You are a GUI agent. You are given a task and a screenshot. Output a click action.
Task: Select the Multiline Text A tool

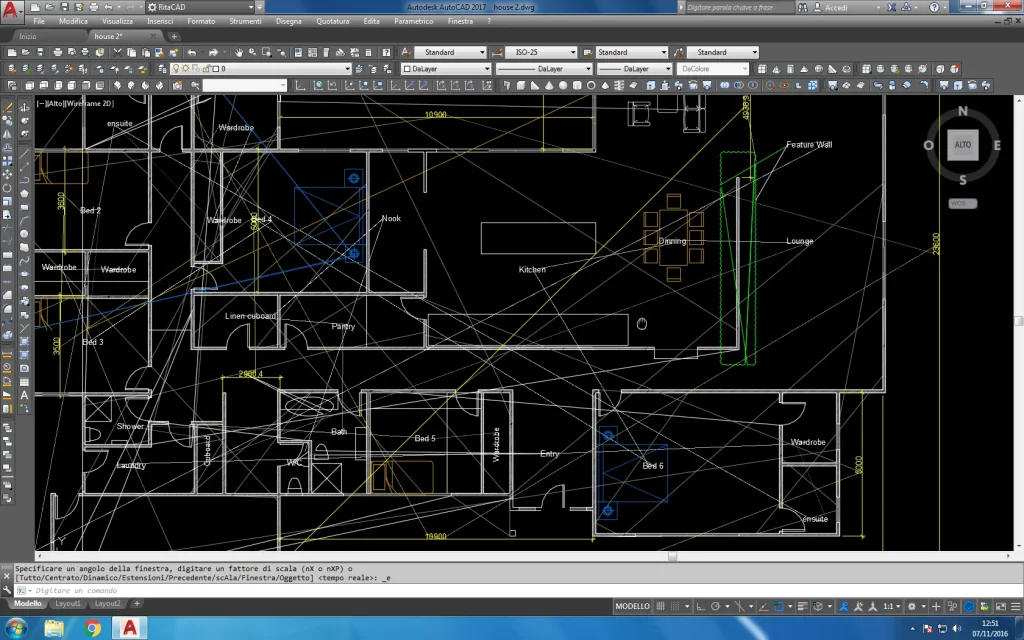click(24, 394)
